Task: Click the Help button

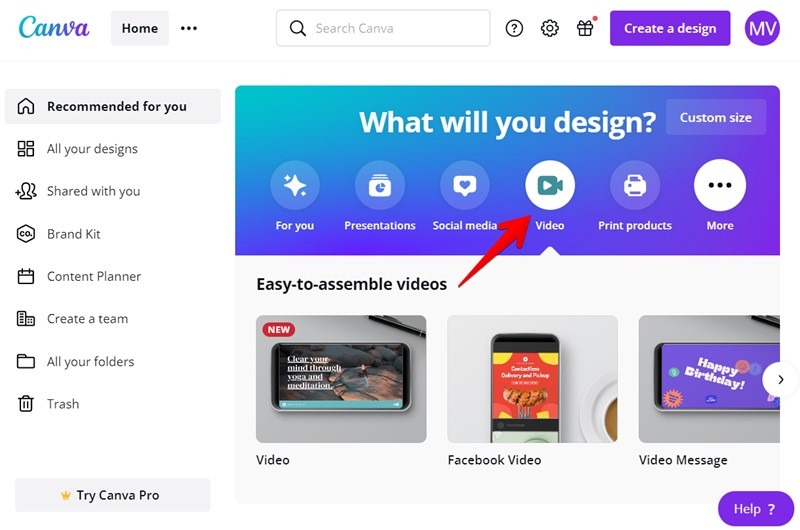Action: click(756, 509)
